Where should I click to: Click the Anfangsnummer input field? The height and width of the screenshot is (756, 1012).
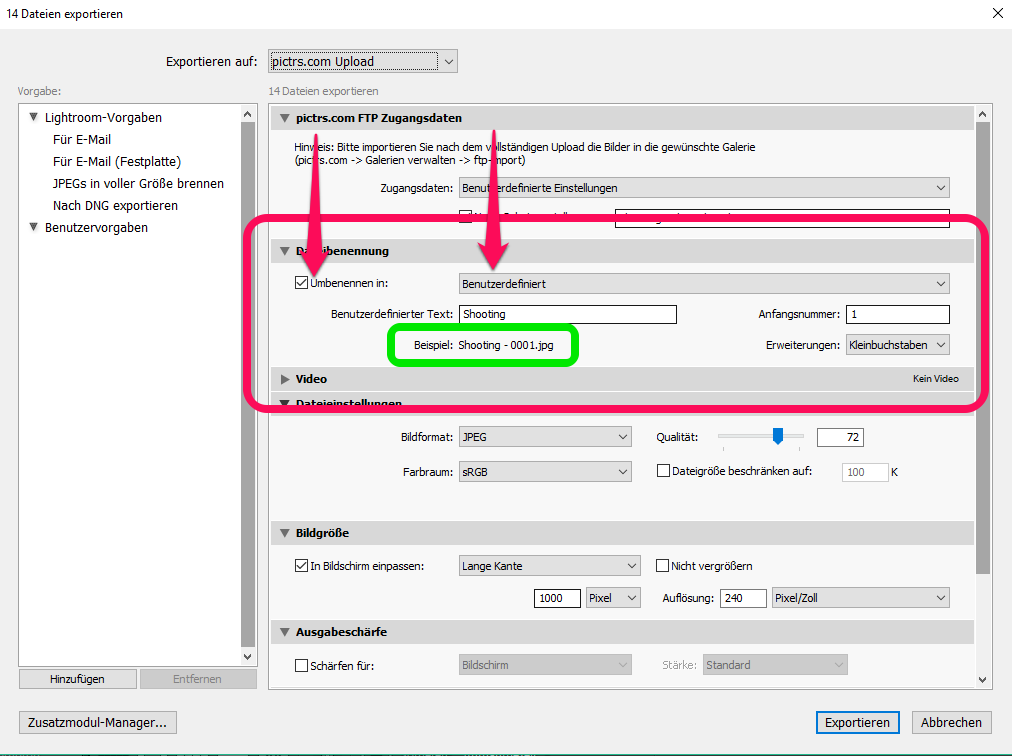tap(898, 314)
